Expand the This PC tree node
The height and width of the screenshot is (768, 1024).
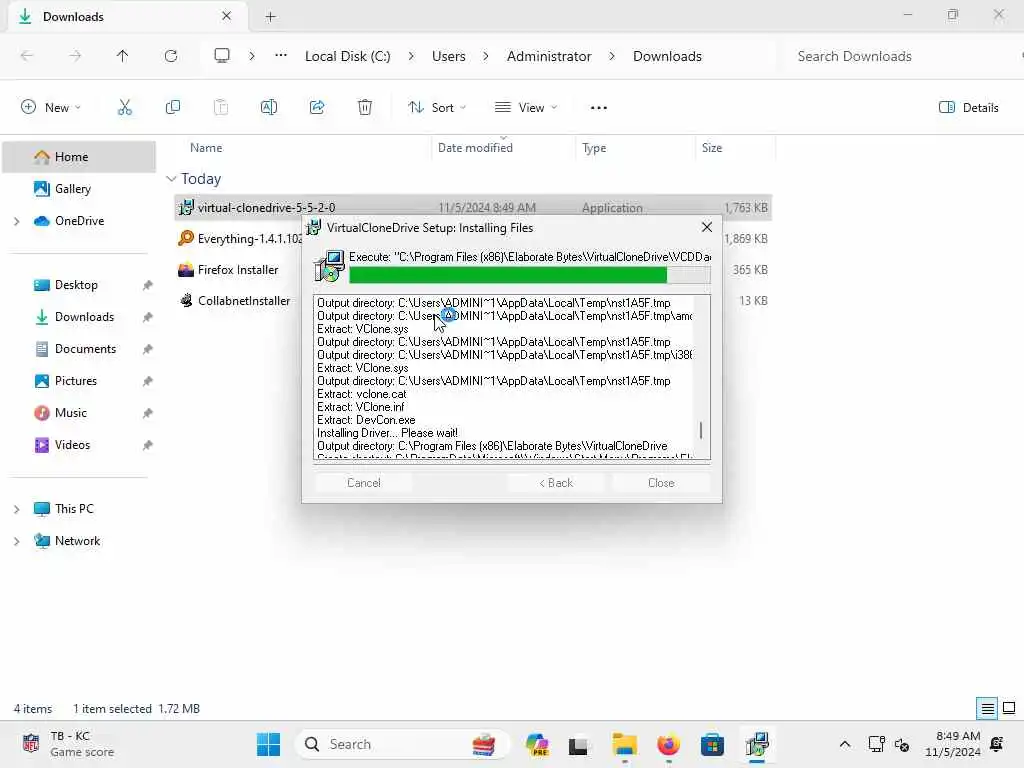click(16, 509)
